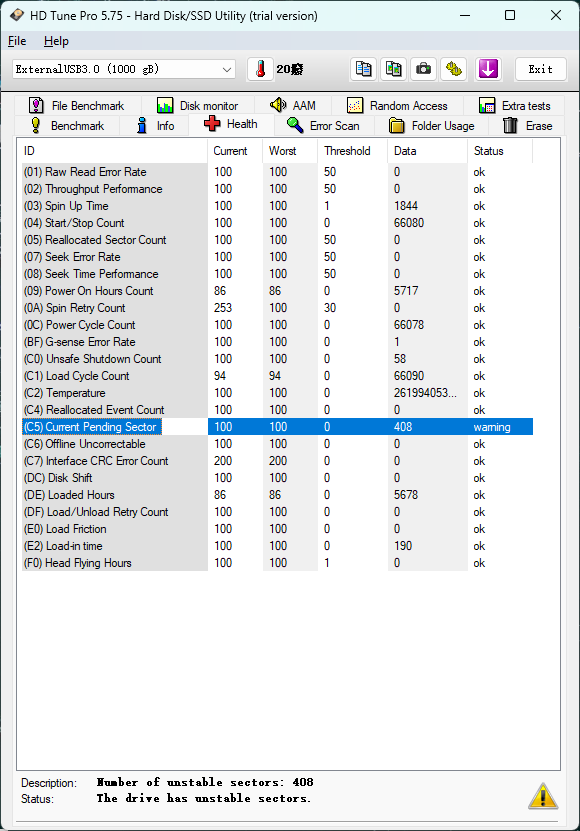Click the thermometer temperature icon
Image resolution: width=580 pixels, height=831 pixels.
tap(260, 69)
